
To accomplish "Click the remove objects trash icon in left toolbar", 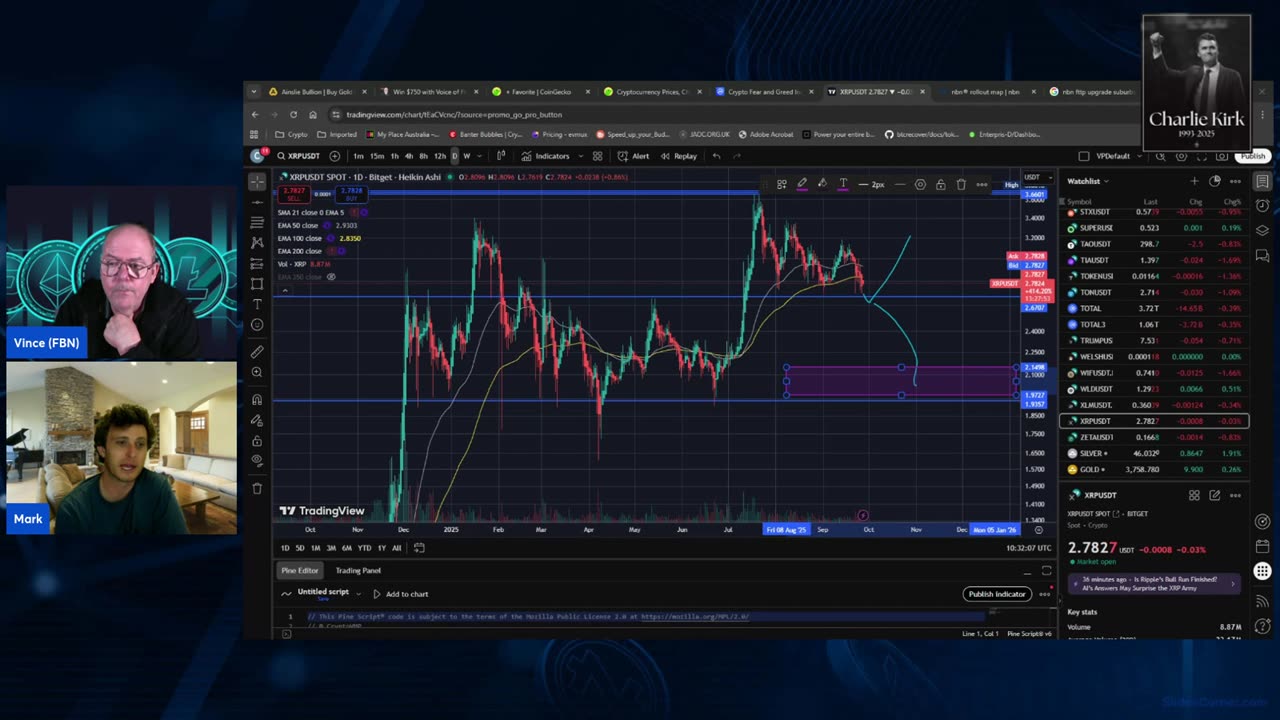I will pos(257,488).
